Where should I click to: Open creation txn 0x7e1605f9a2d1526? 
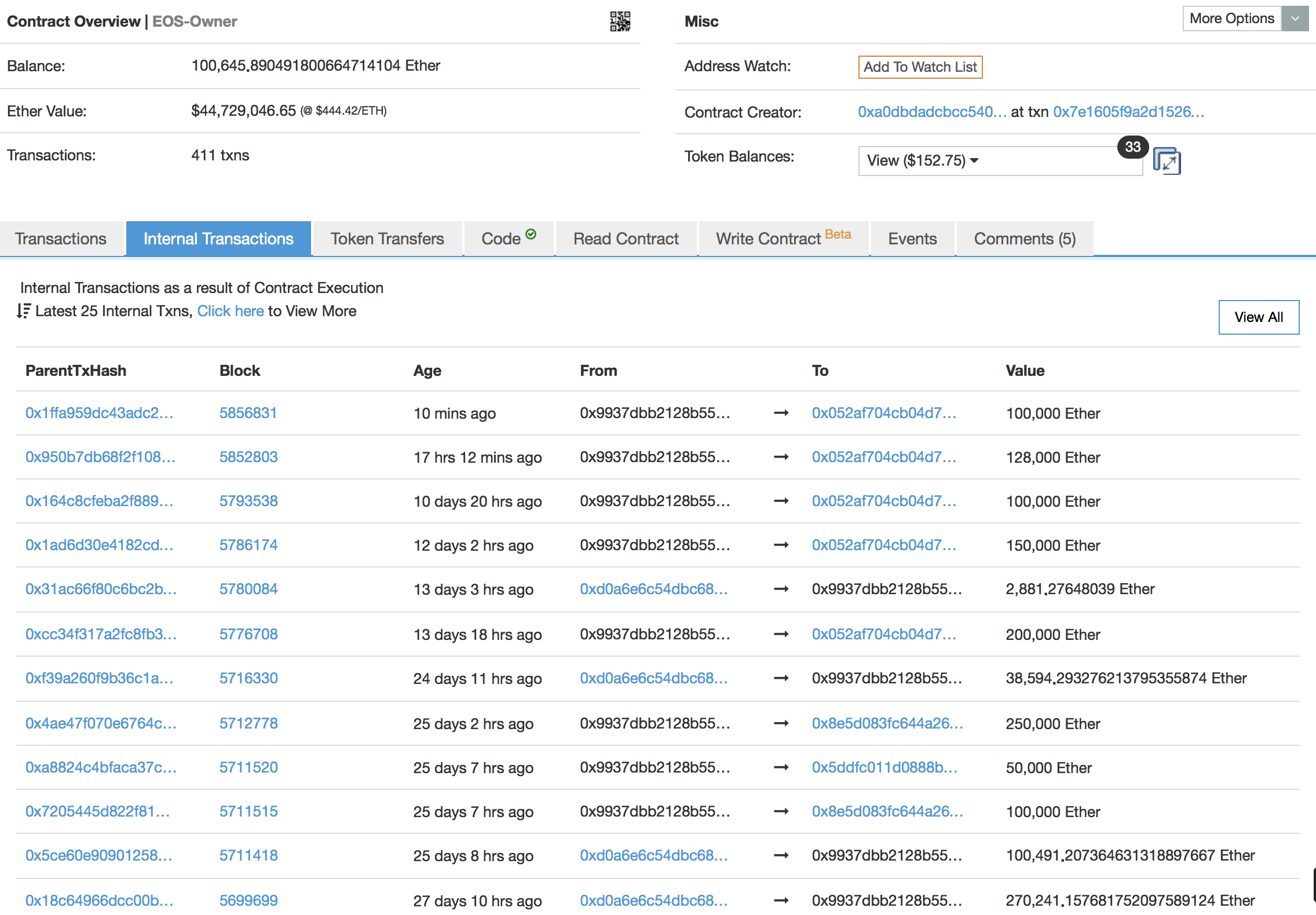click(1128, 112)
